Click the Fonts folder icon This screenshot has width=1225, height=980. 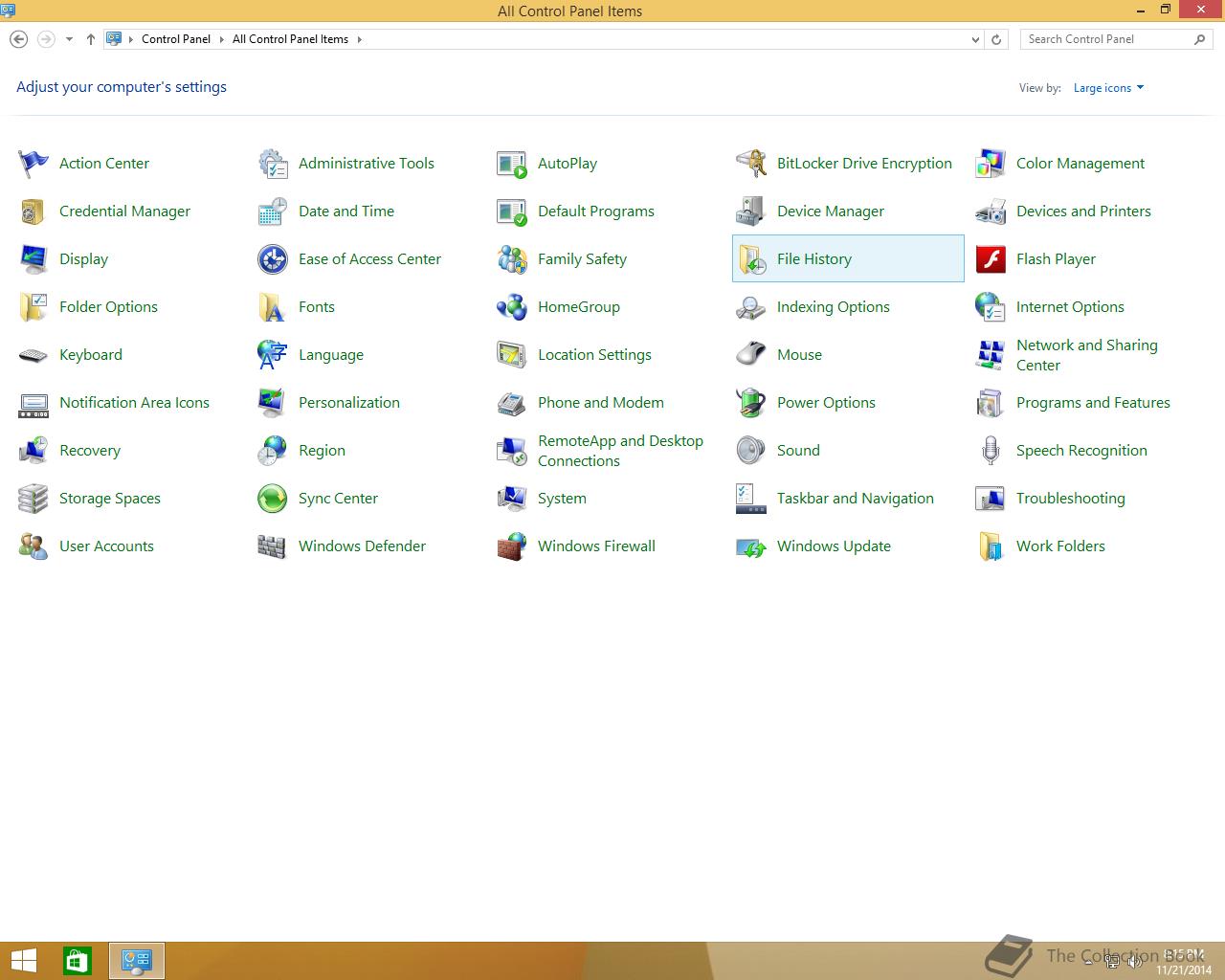(273, 307)
